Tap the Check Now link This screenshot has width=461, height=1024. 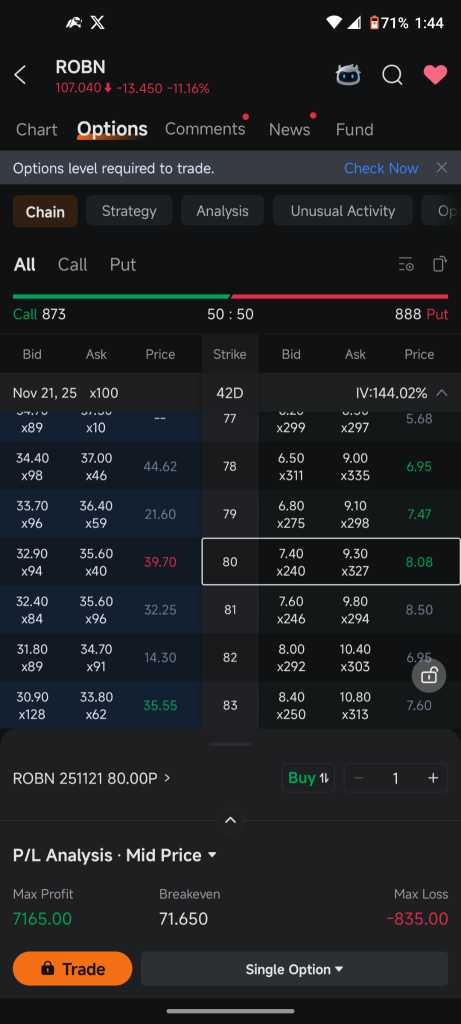point(381,168)
